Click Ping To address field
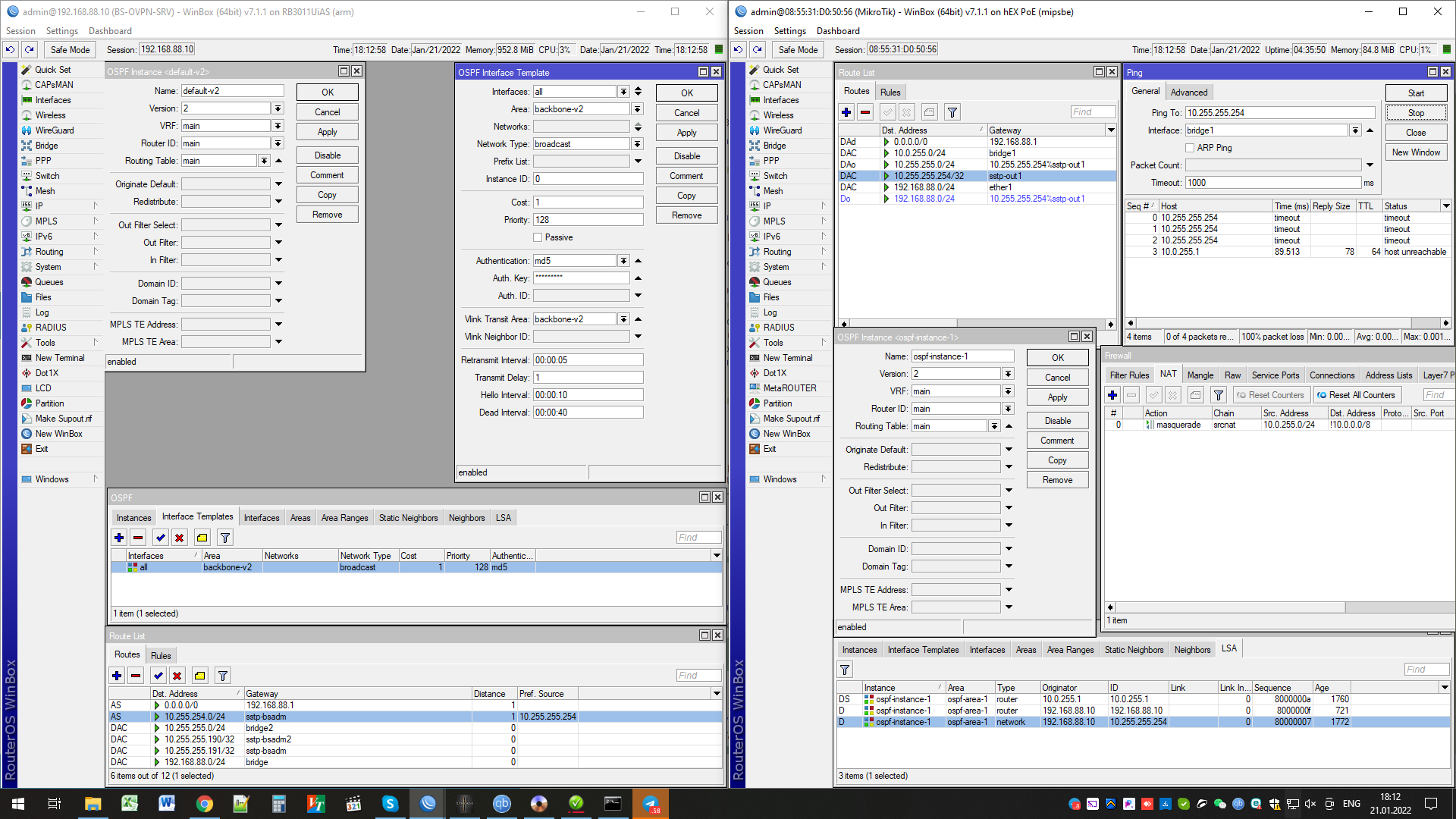1456x819 pixels. pyautogui.click(x=1280, y=113)
